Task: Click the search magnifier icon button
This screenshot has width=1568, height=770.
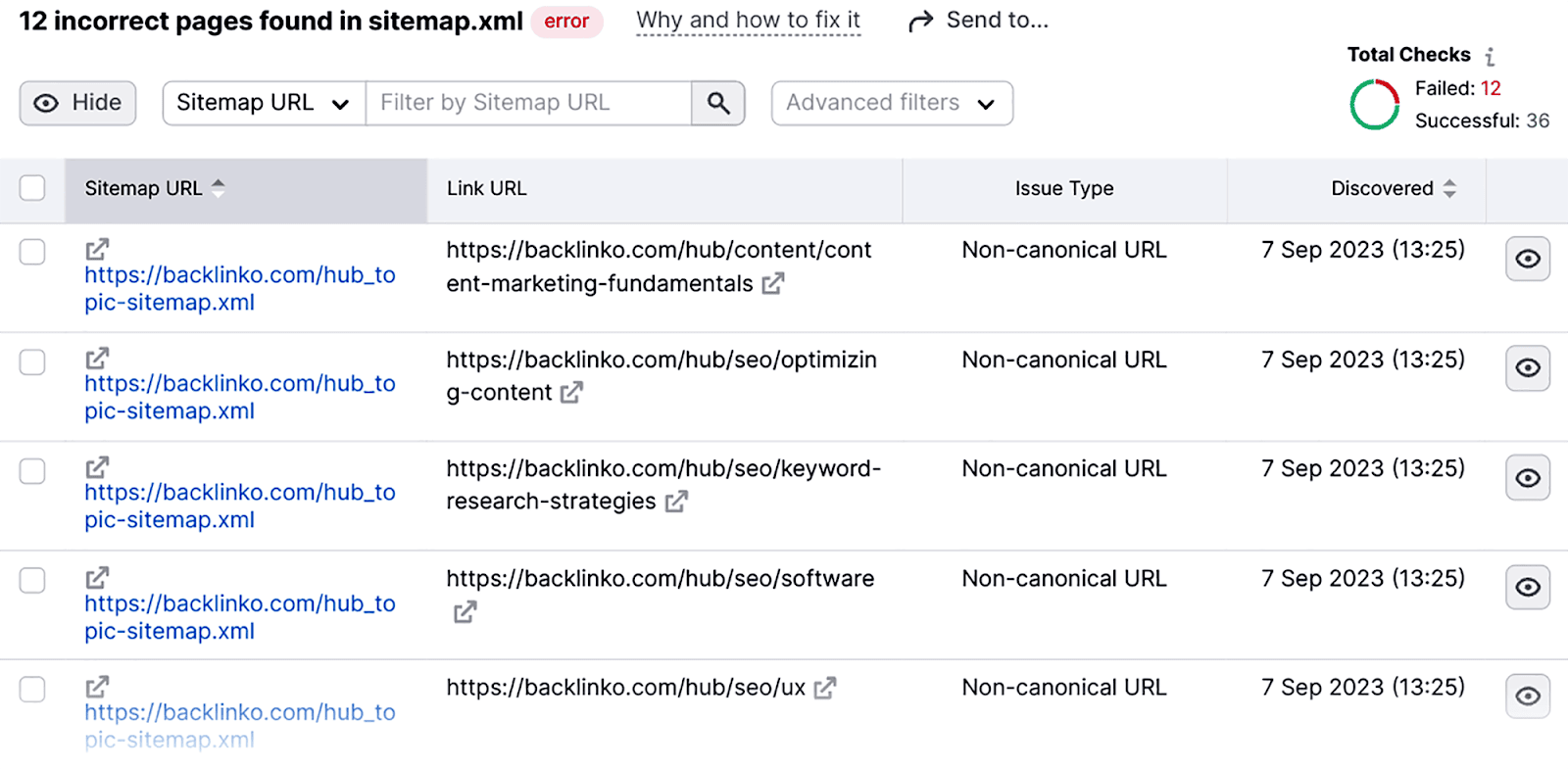Action: tap(718, 103)
